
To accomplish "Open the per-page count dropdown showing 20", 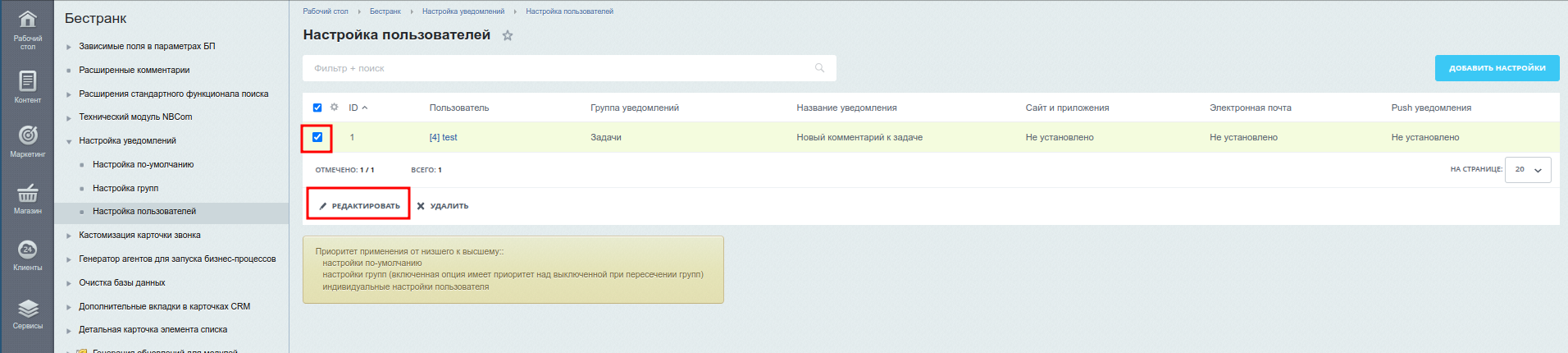I will [x=1528, y=170].
